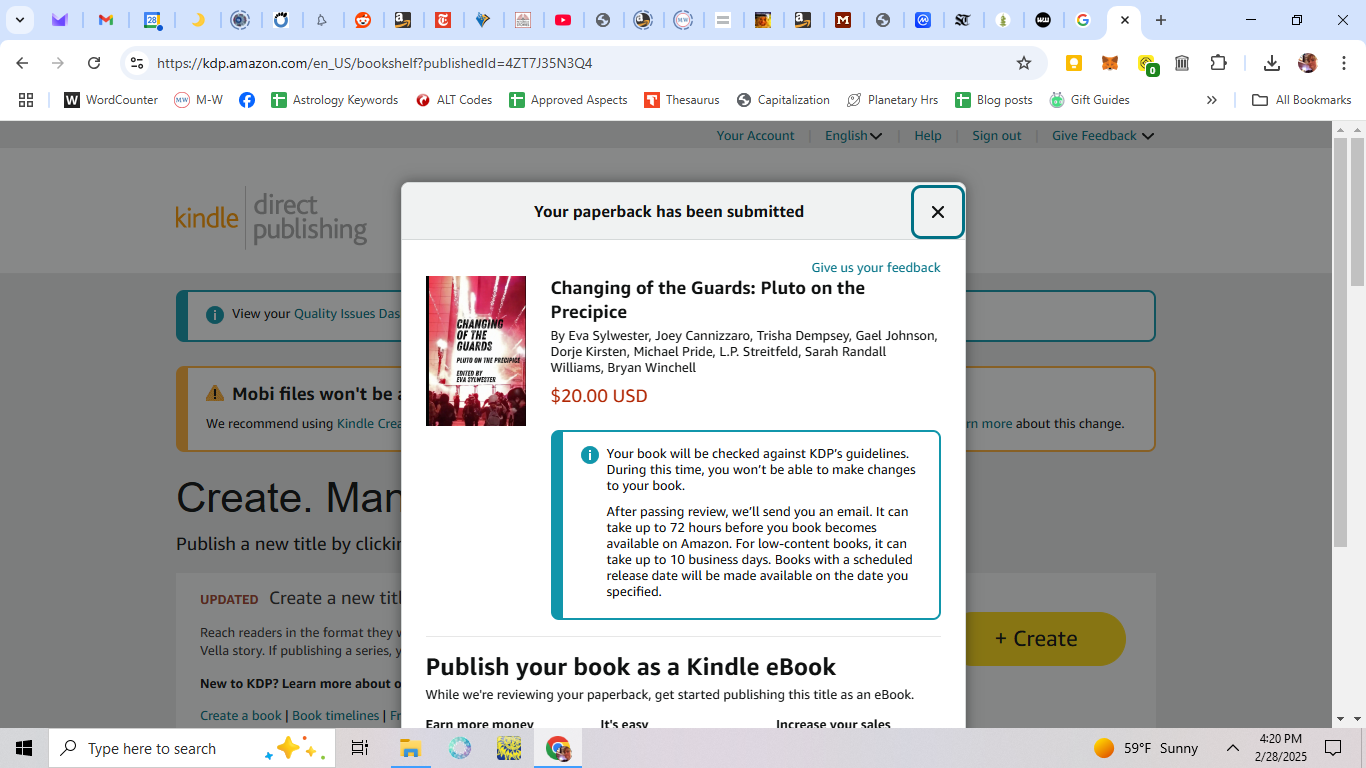The width and height of the screenshot is (1366, 768).
Task: Open a new browser tab
Action: [1160, 20]
